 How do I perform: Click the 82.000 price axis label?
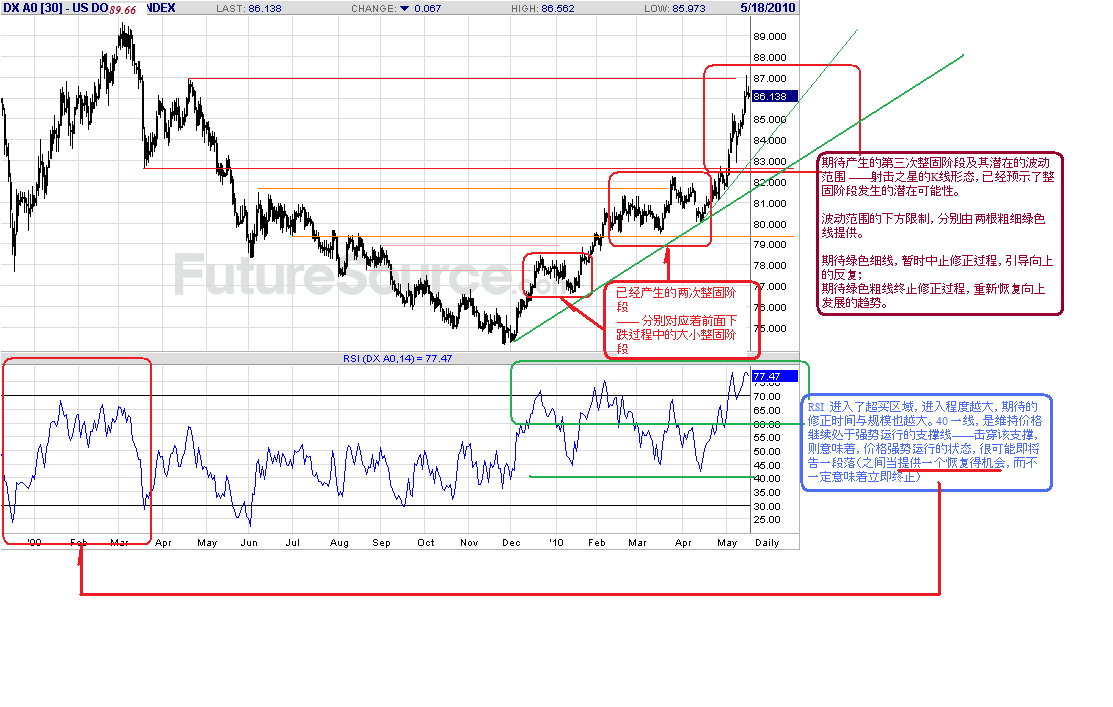pyautogui.click(x=770, y=182)
